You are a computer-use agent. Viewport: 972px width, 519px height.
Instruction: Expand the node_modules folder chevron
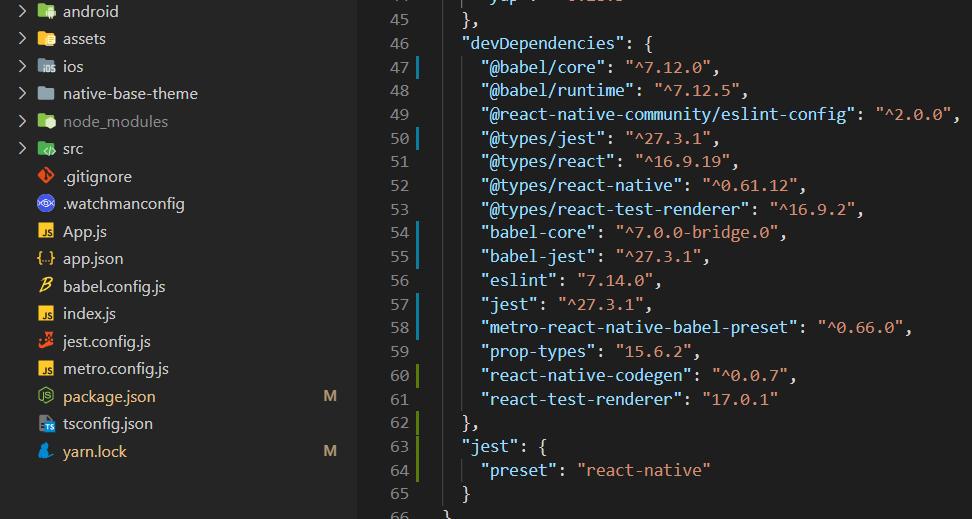coord(22,122)
